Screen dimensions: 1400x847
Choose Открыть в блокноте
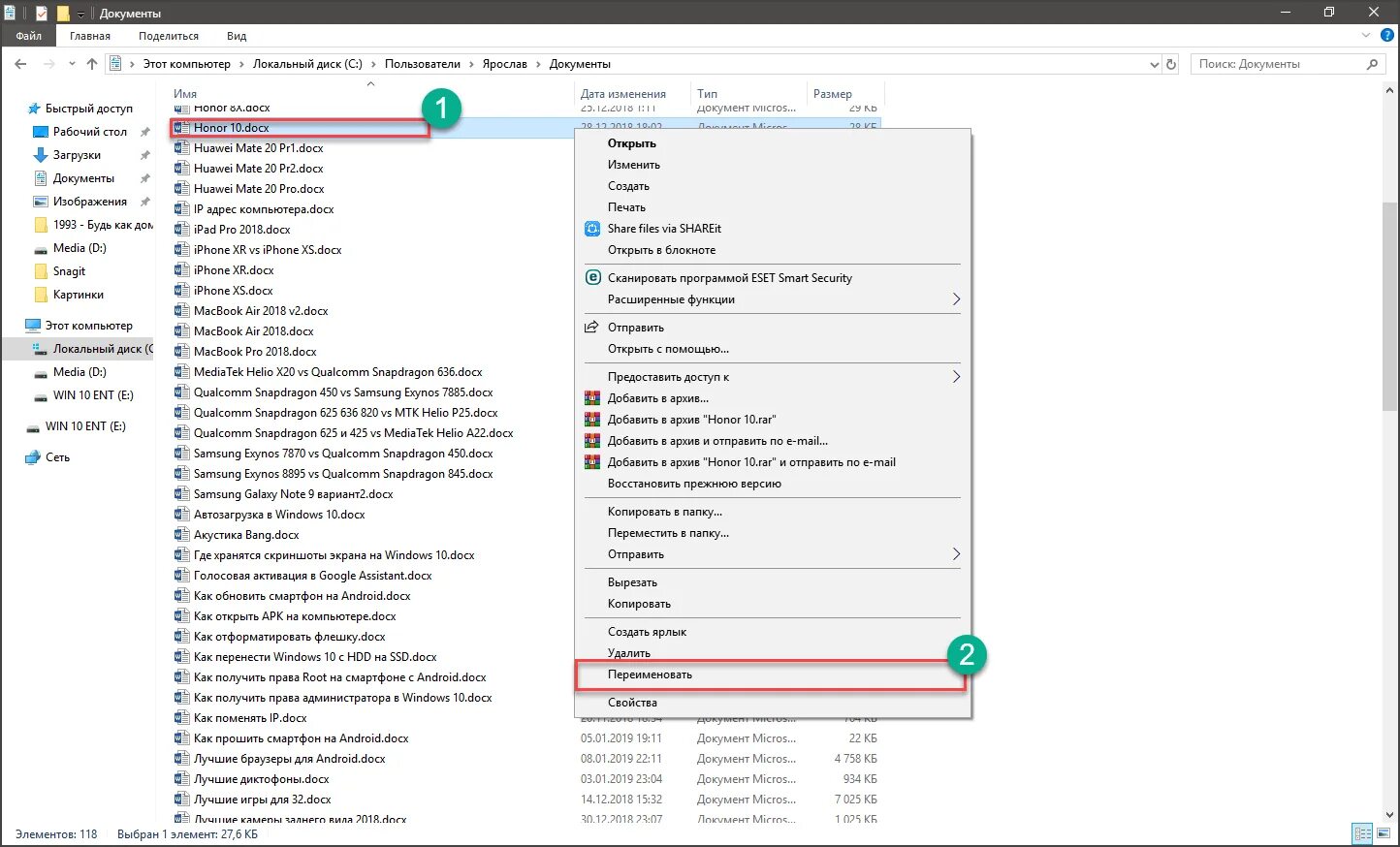tap(772, 250)
